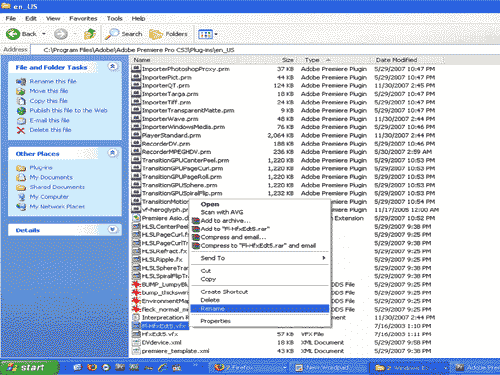
Task: Open the Tools menu
Action: (114, 19)
